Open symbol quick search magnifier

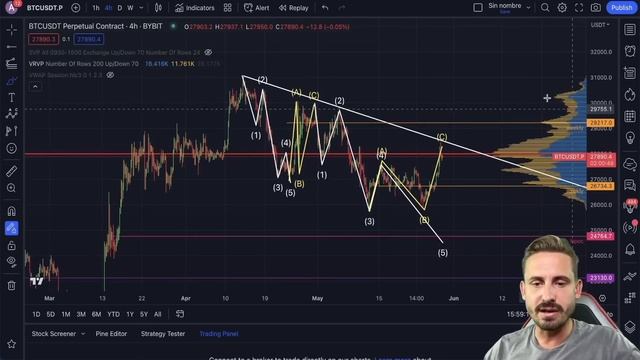545,8
